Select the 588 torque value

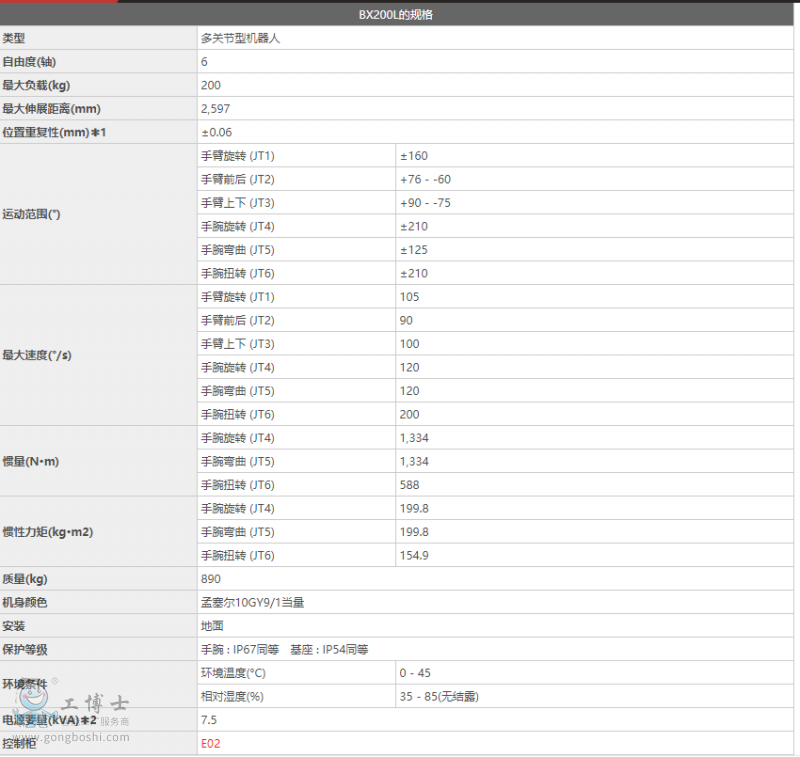[x=409, y=485]
